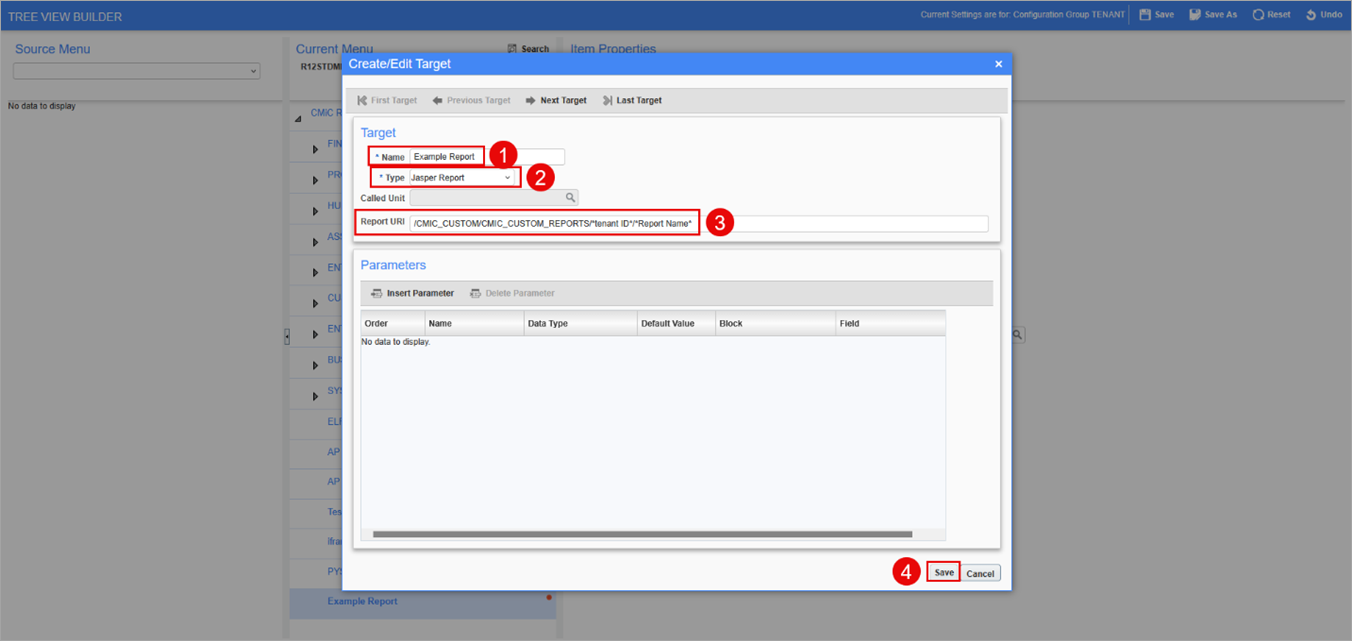Screen dimensions: 1352x641
Task: Click the Called Unit input field
Action: coord(486,198)
